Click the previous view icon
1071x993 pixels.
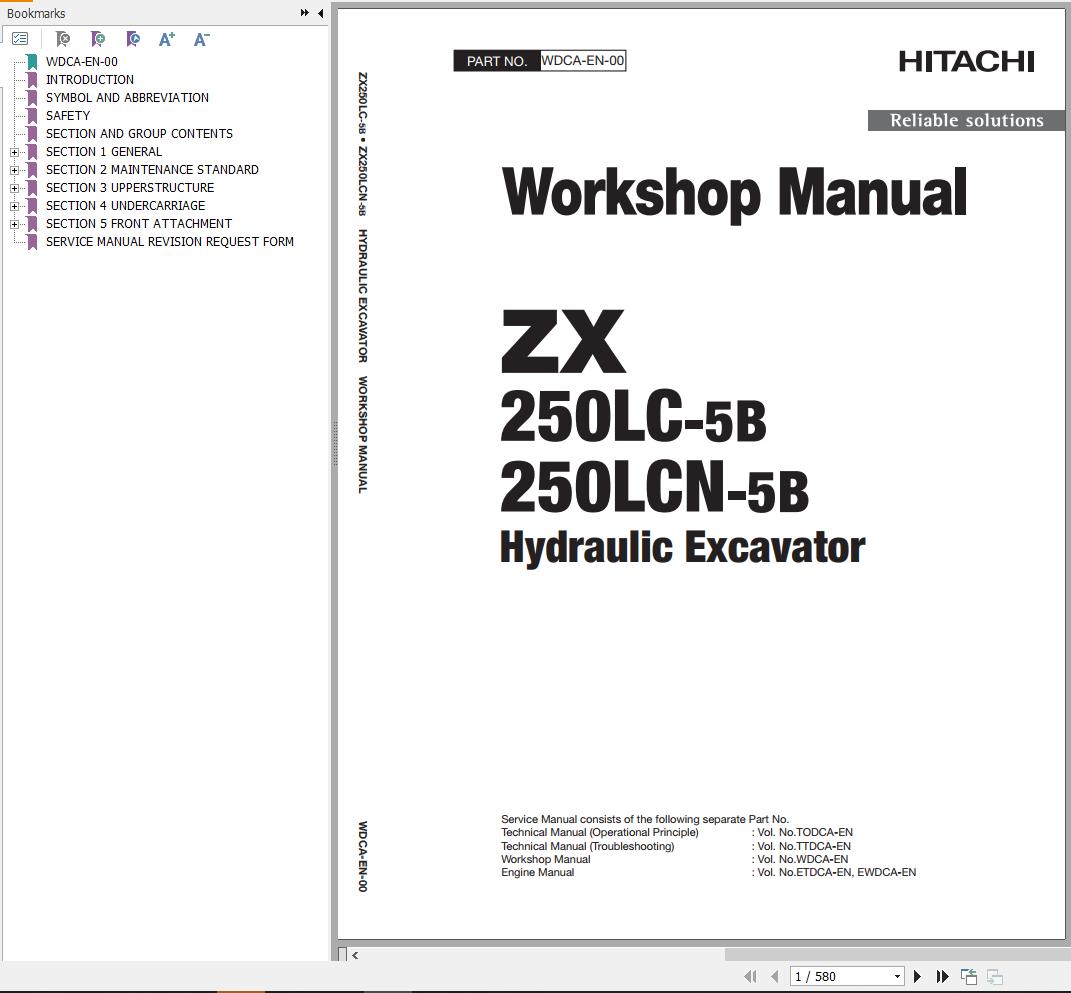pos(969,977)
